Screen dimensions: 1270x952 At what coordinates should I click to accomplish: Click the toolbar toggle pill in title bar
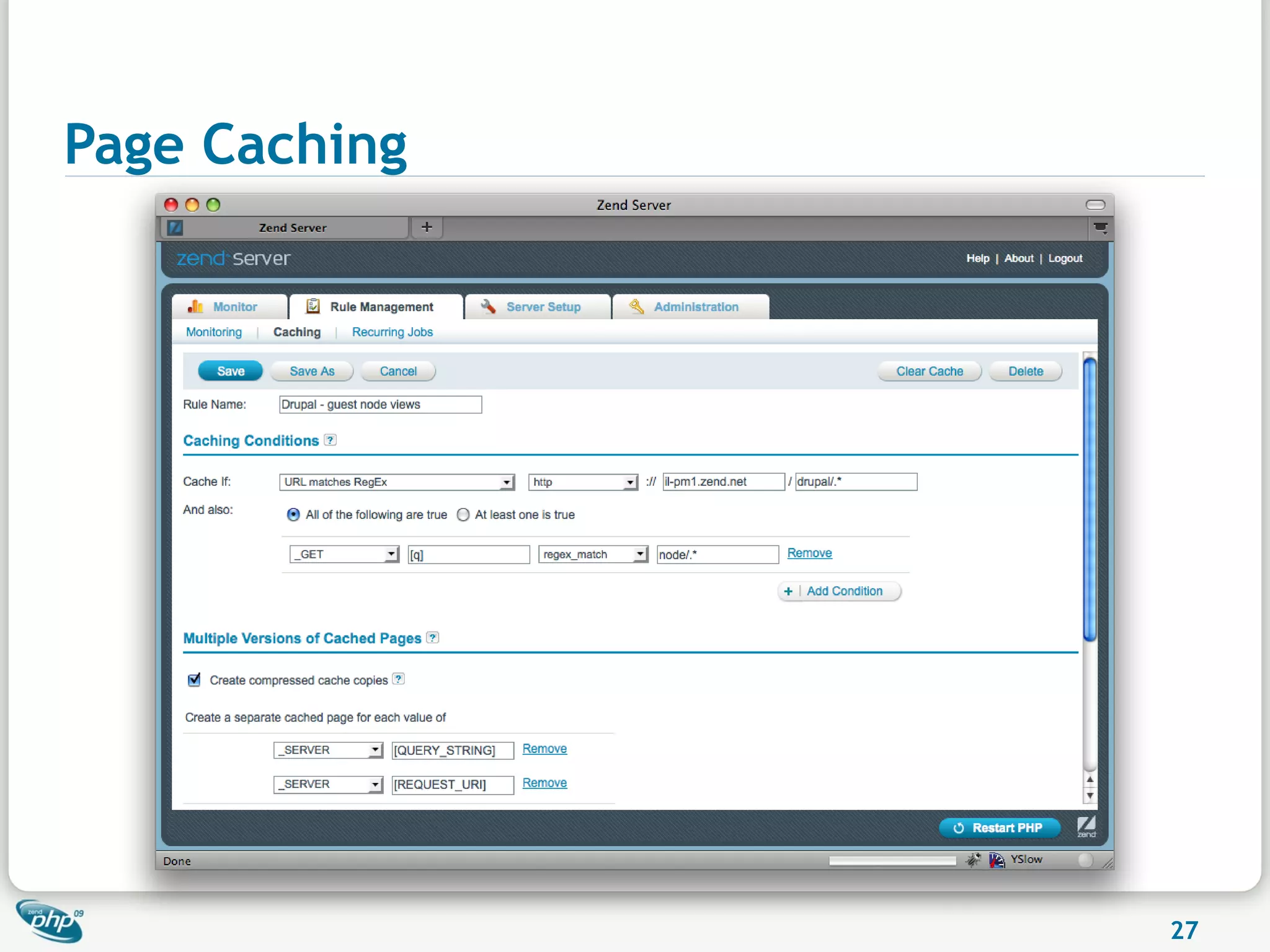click(1096, 205)
